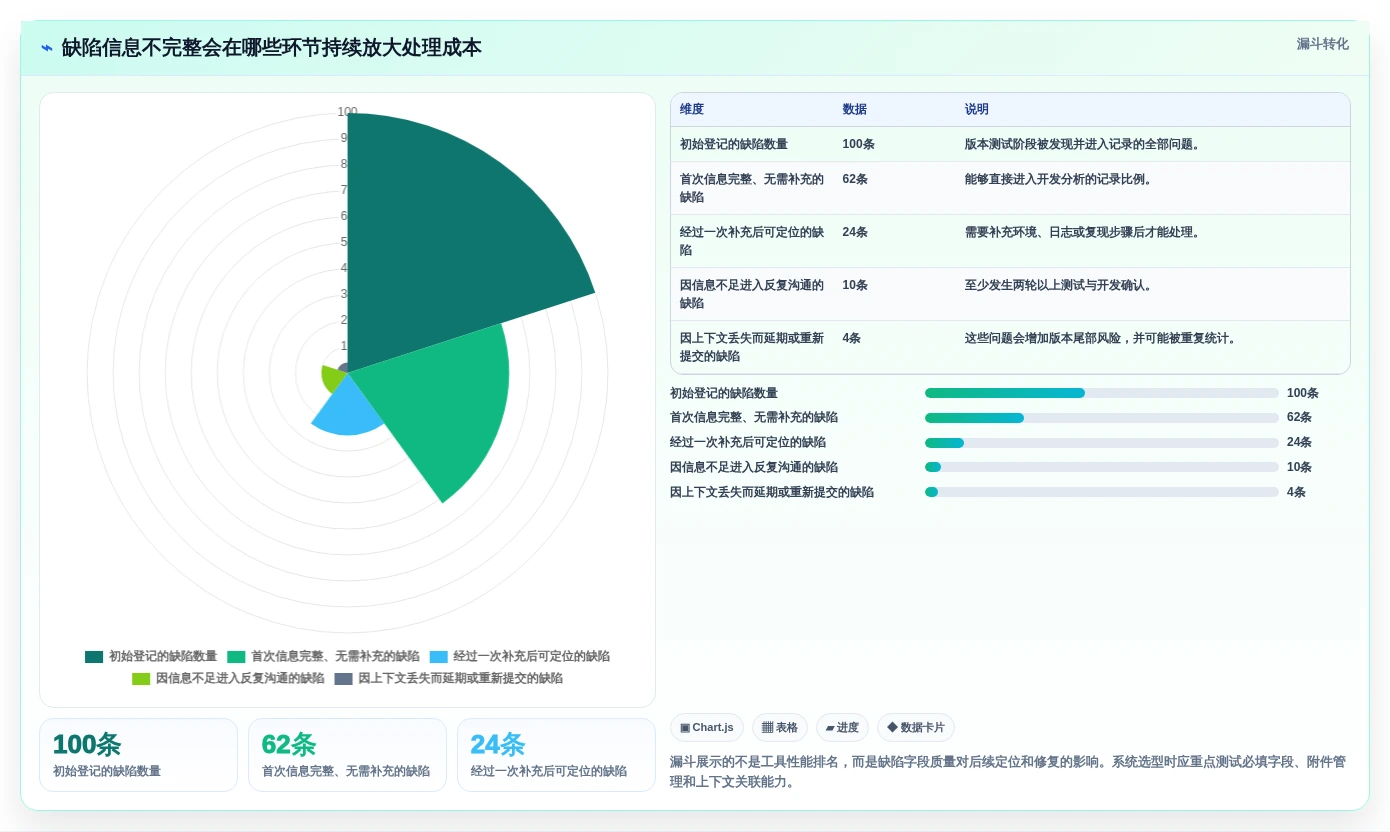The image size is (1390, 832).
Task: Toggle legend swatch 因信息不足进入反复沟通的缺陷
Action: pos(141,679)
